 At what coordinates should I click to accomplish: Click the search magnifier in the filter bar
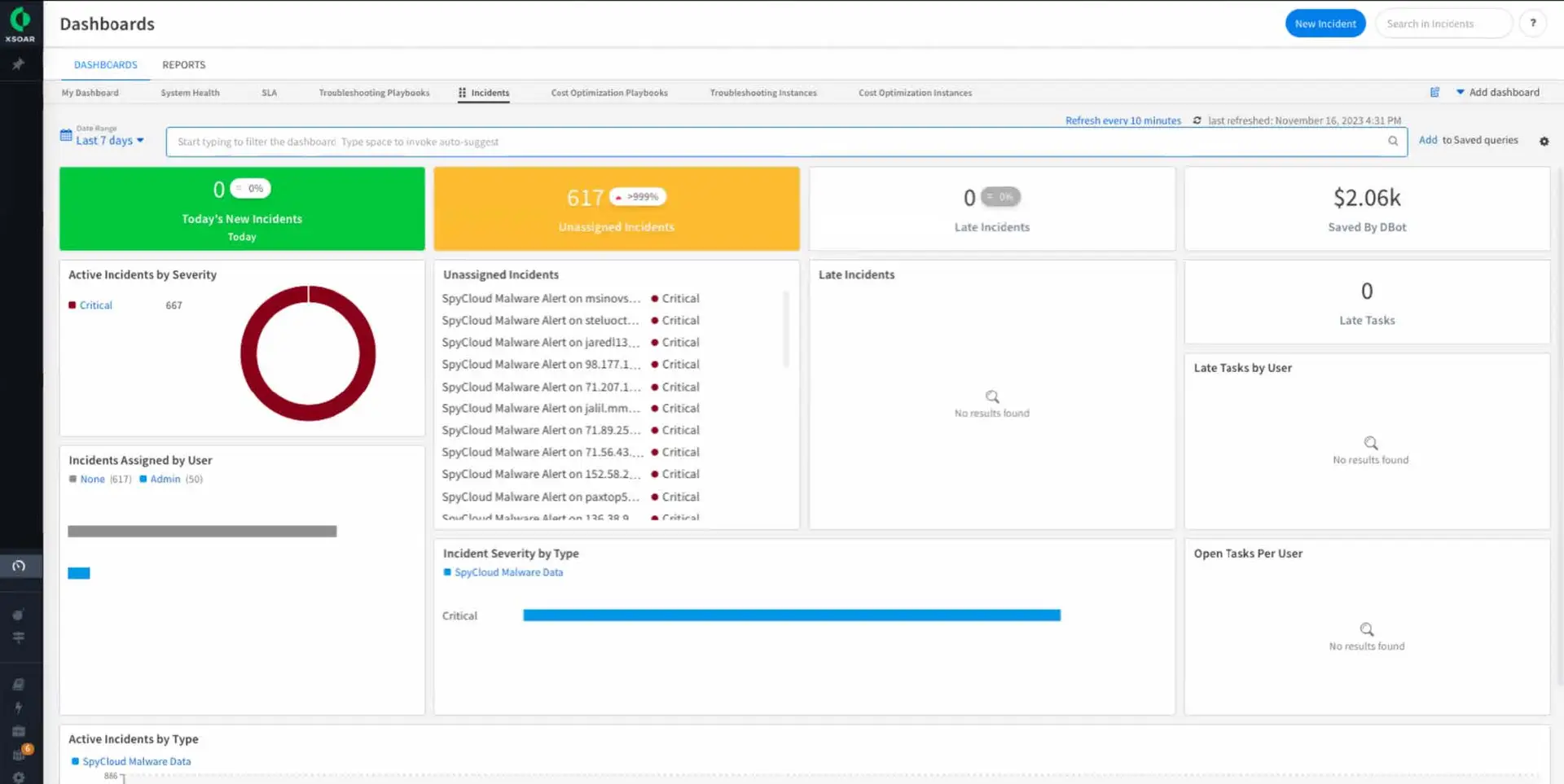[x=1394, y=141]
